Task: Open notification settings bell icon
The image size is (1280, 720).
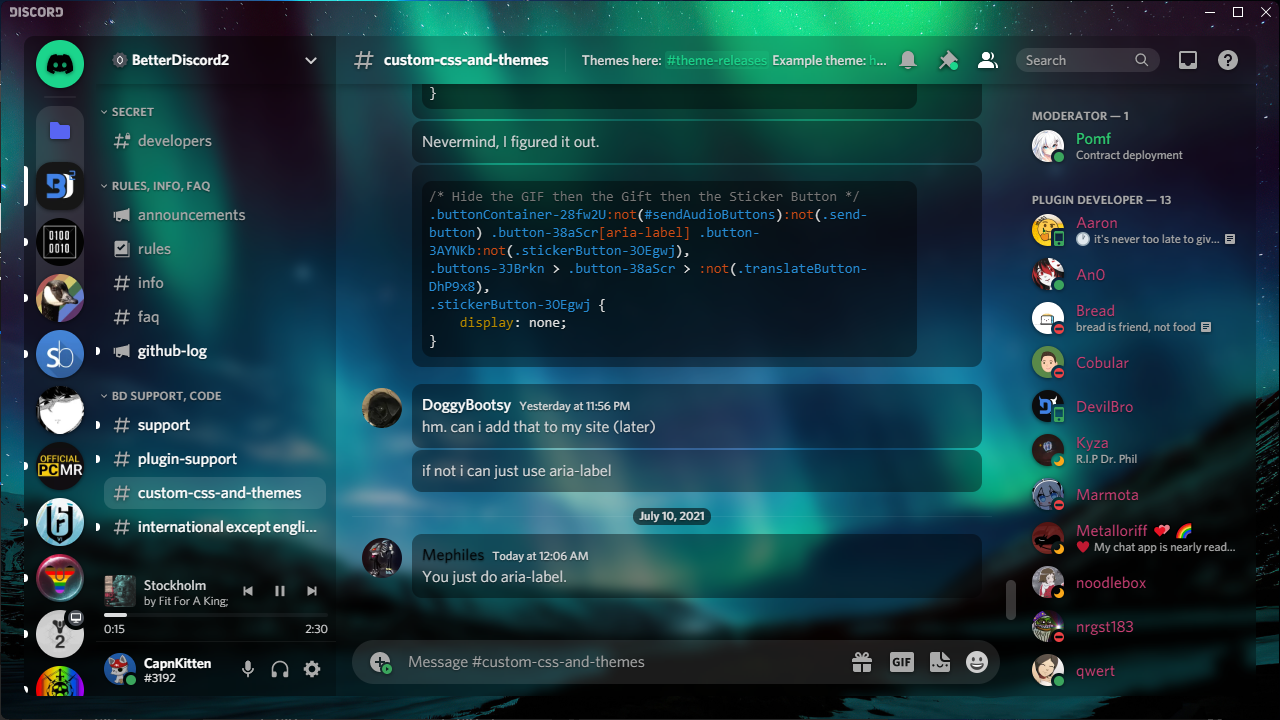Action: tap(908, 61)
